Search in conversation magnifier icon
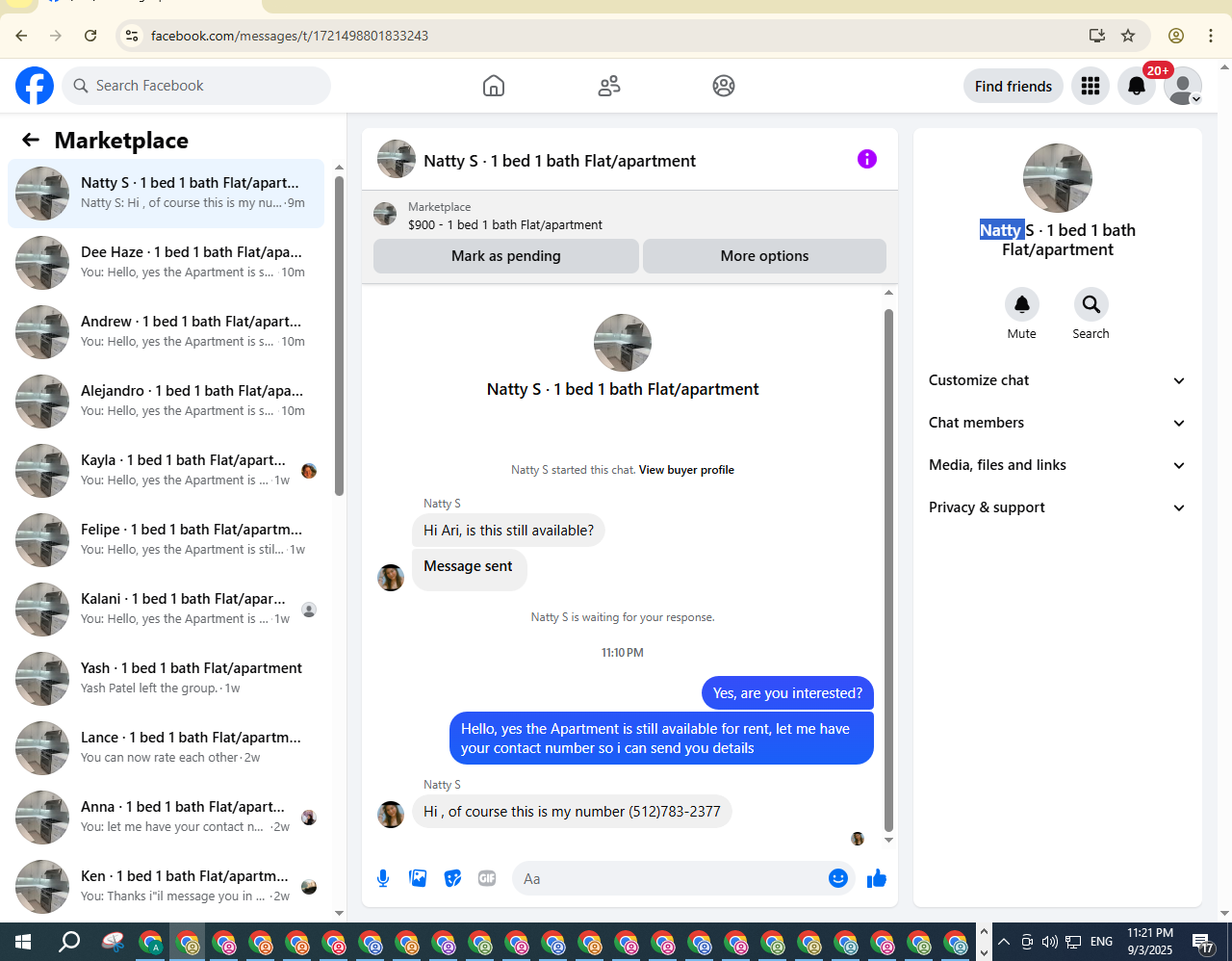 pyautogui.click(x=1091, y=304)
